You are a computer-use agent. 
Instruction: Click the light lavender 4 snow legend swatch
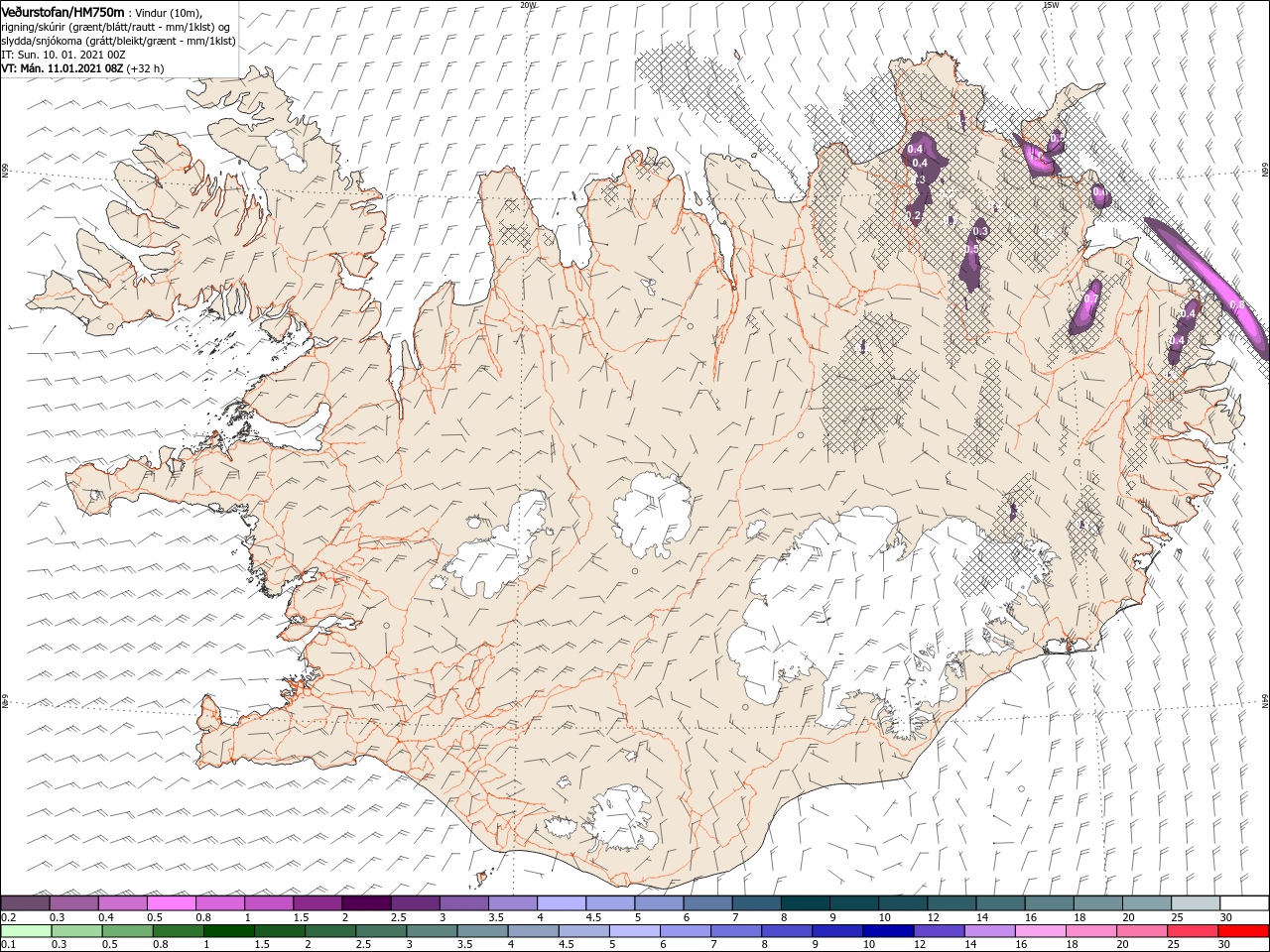562,903
